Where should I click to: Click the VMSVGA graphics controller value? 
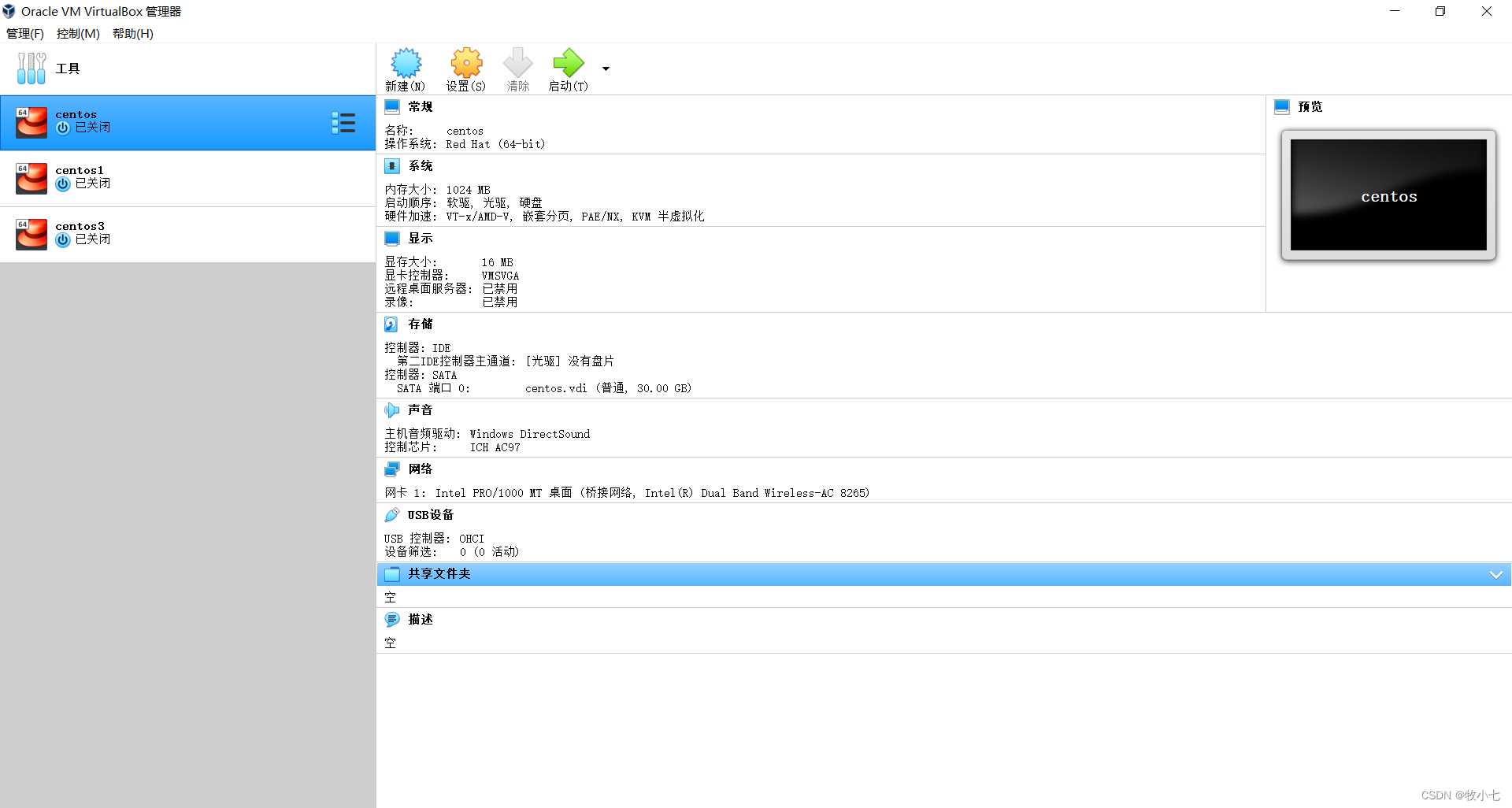pos(500,276)
